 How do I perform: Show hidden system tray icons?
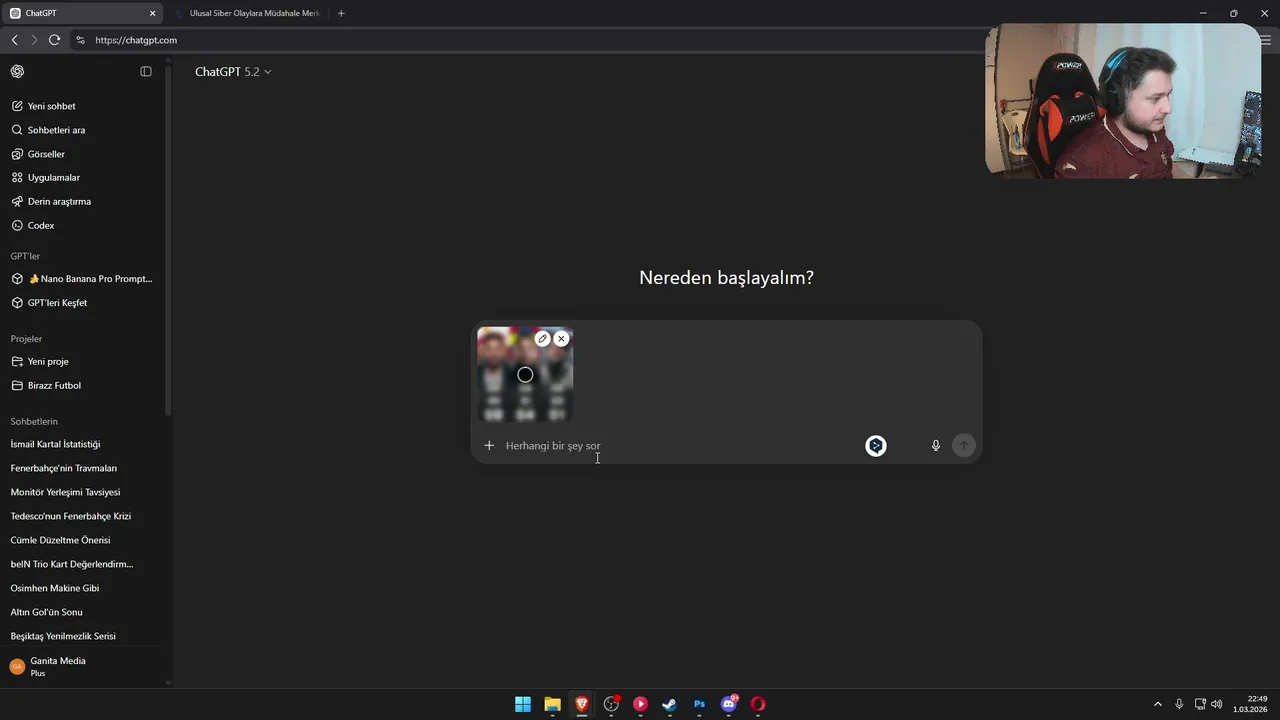1158,704
